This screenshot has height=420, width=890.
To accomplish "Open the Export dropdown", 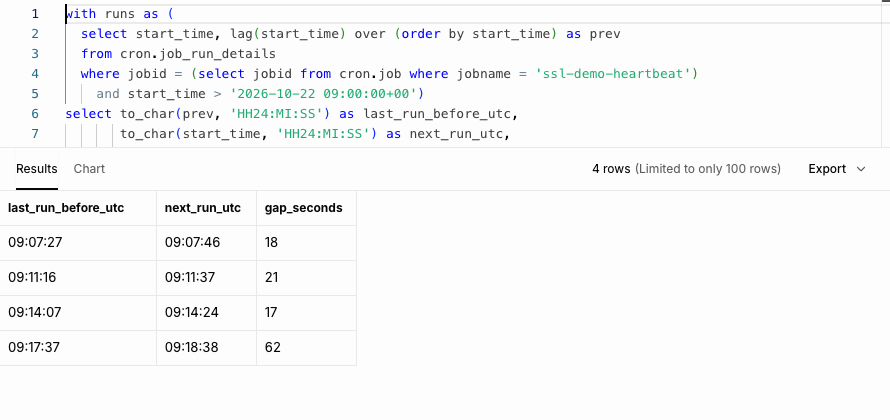I will (837, 169).
